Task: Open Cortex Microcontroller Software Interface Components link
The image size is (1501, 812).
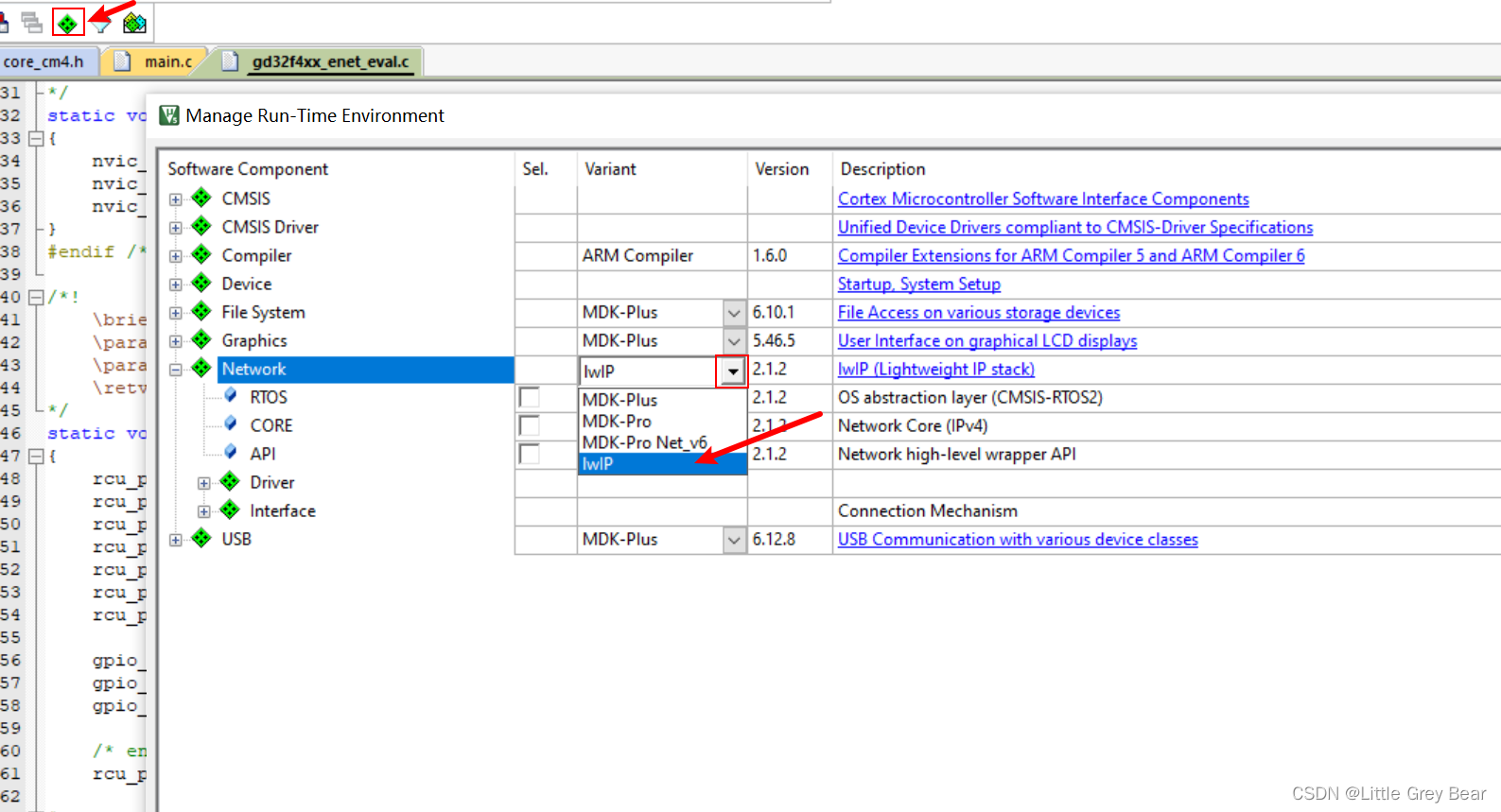Action: [x=1043, y=199]
